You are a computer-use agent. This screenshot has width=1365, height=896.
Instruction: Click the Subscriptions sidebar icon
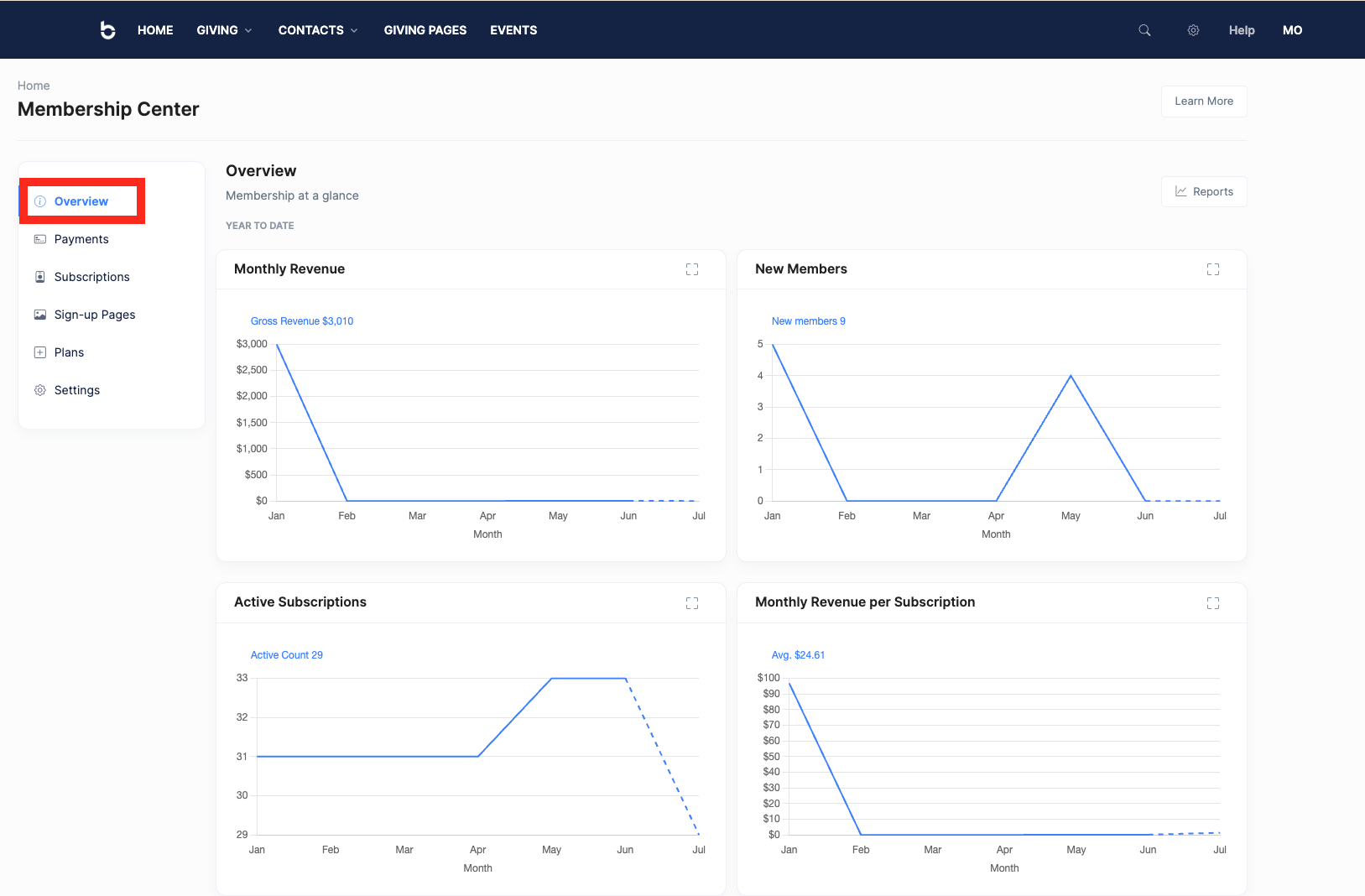click(x=39, y=277)
